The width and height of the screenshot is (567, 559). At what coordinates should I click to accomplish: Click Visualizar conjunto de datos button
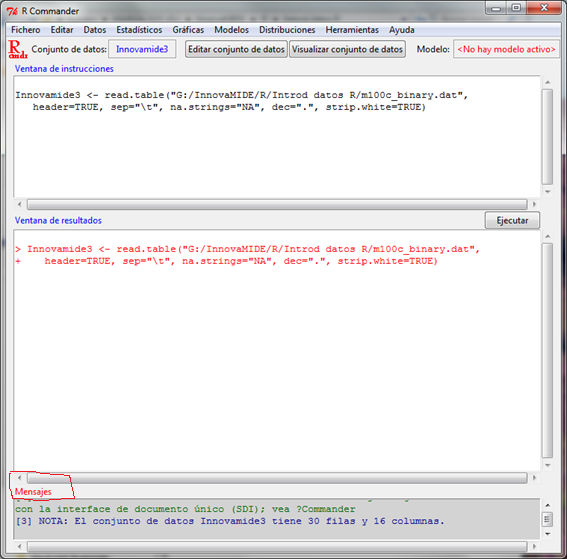pos(347,49)
